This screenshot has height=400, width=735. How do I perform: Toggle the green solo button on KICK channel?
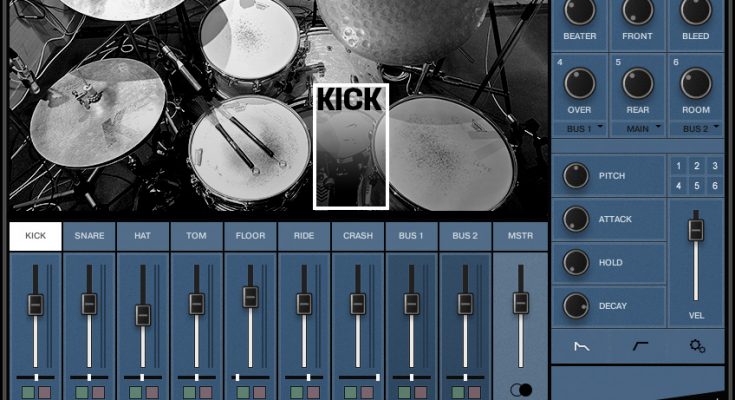tap(28, 392)
